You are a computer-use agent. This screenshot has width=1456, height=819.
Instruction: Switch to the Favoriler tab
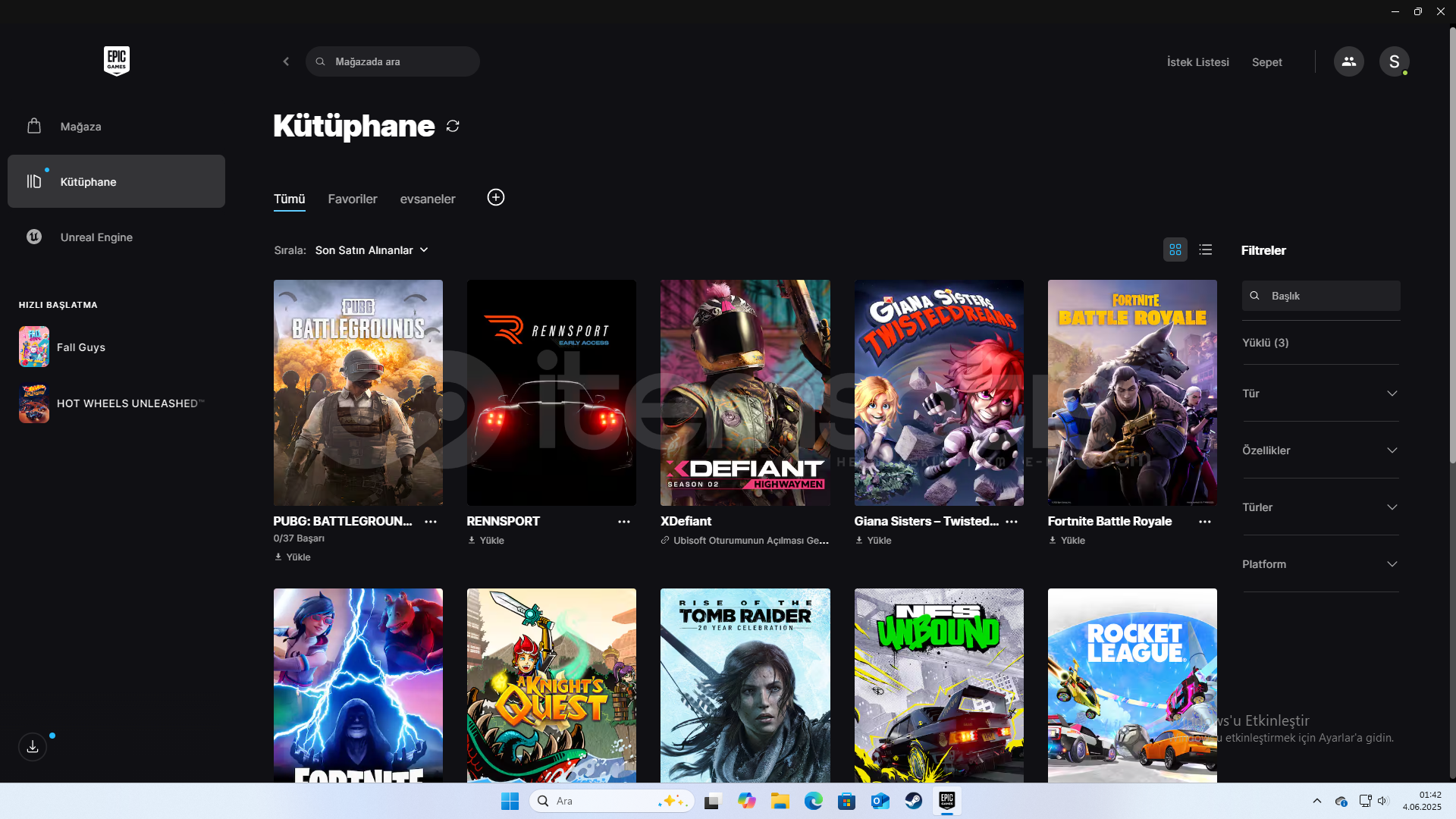pyautogui.click(x=352, y=199)
